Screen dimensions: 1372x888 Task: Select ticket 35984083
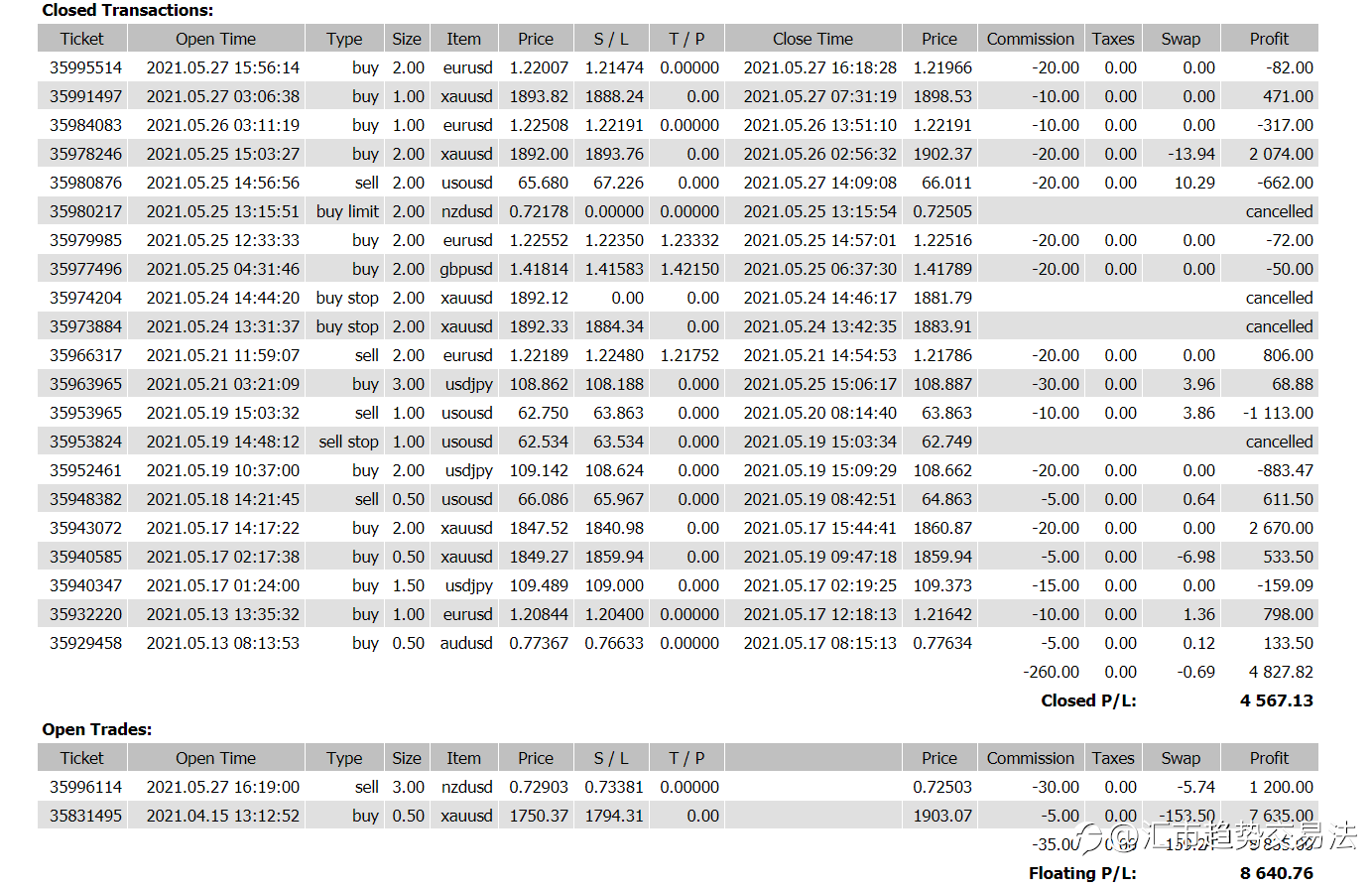point(86,125)
